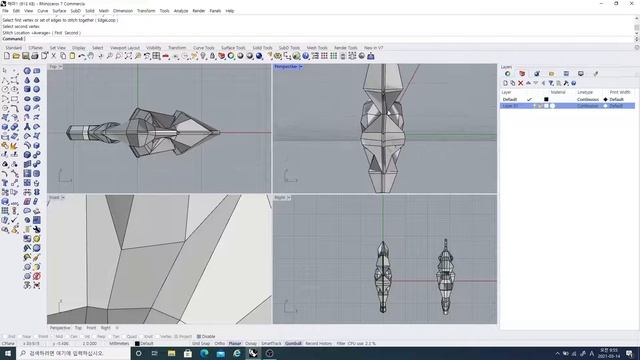Click the New Layer icon in Layers panel

click(505, 83)
